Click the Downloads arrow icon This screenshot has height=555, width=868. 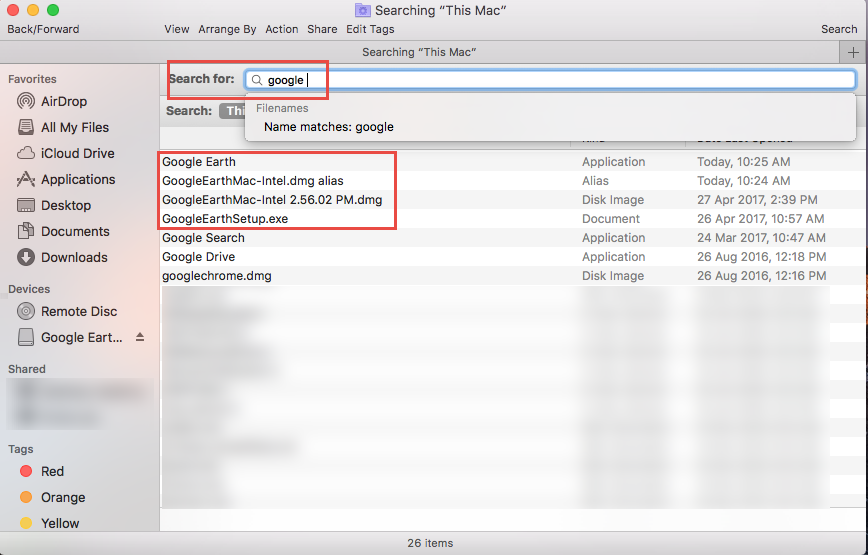[x=26, y=257]
